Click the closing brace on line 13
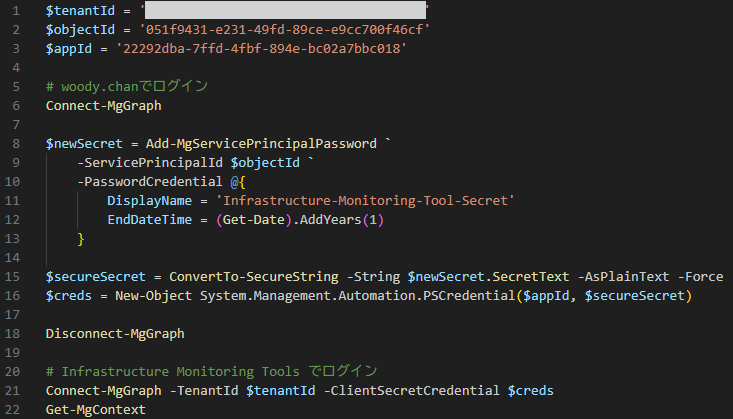733x419 pixels. 81,239
